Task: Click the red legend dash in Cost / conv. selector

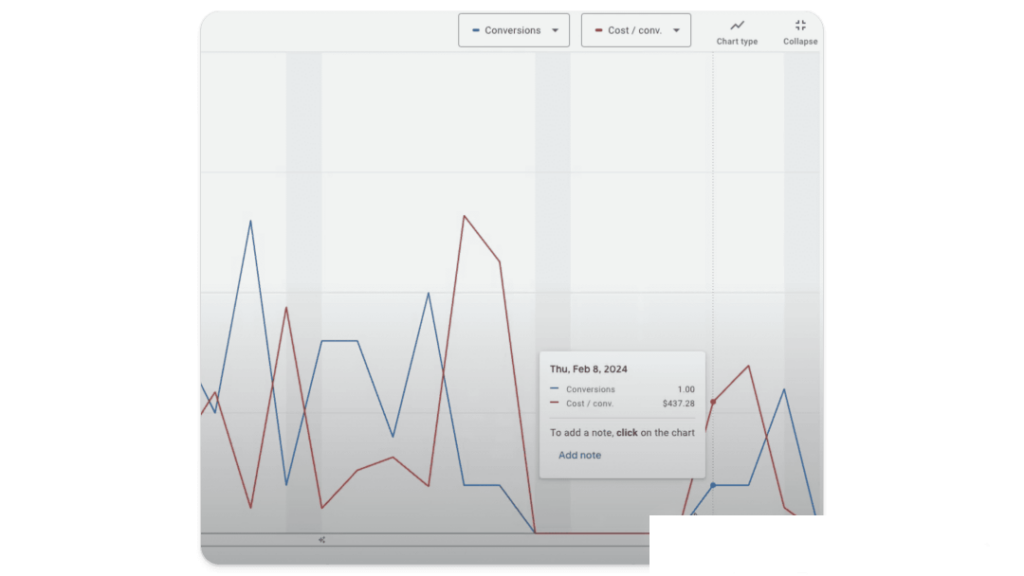Action: tap(600, 30)
